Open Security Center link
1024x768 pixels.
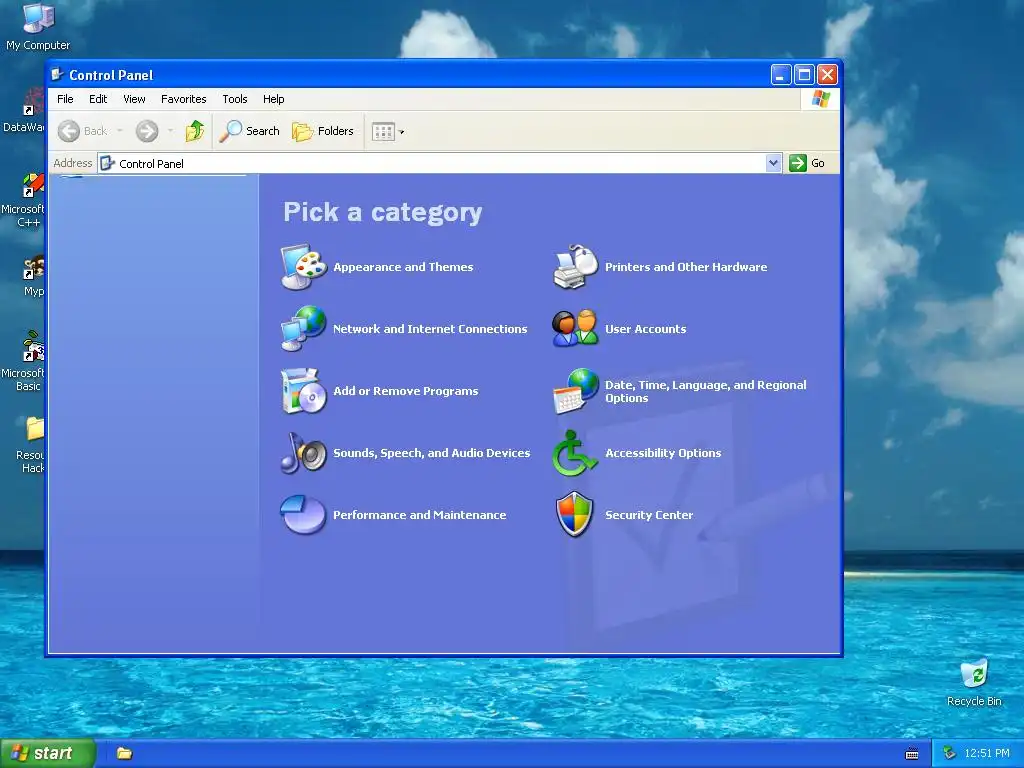[648, 515]
